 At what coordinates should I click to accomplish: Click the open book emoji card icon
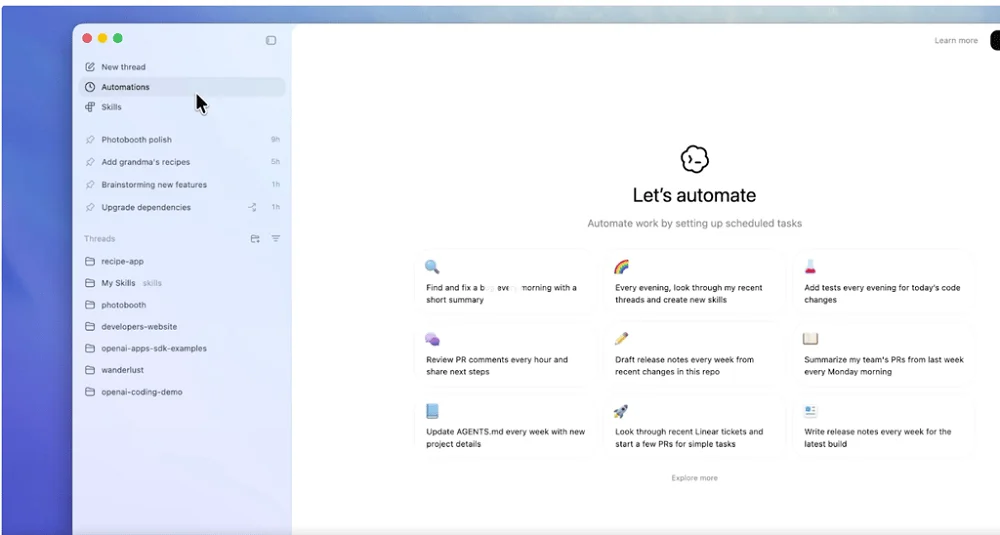(x=810, y=339)
